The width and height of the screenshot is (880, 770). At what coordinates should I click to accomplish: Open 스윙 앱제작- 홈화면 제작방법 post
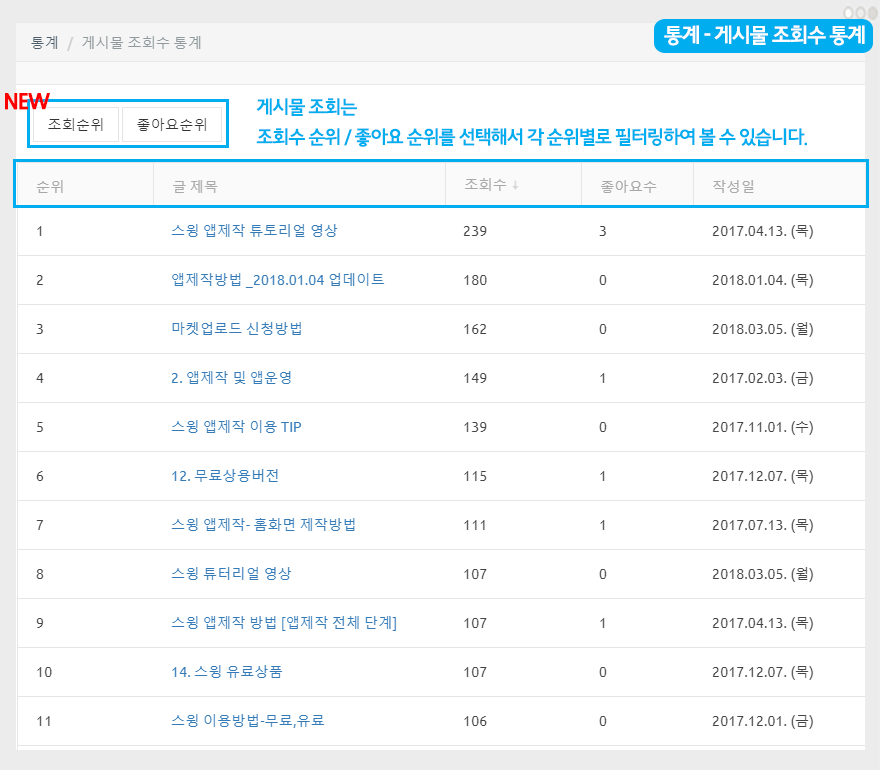coord(263,525)
